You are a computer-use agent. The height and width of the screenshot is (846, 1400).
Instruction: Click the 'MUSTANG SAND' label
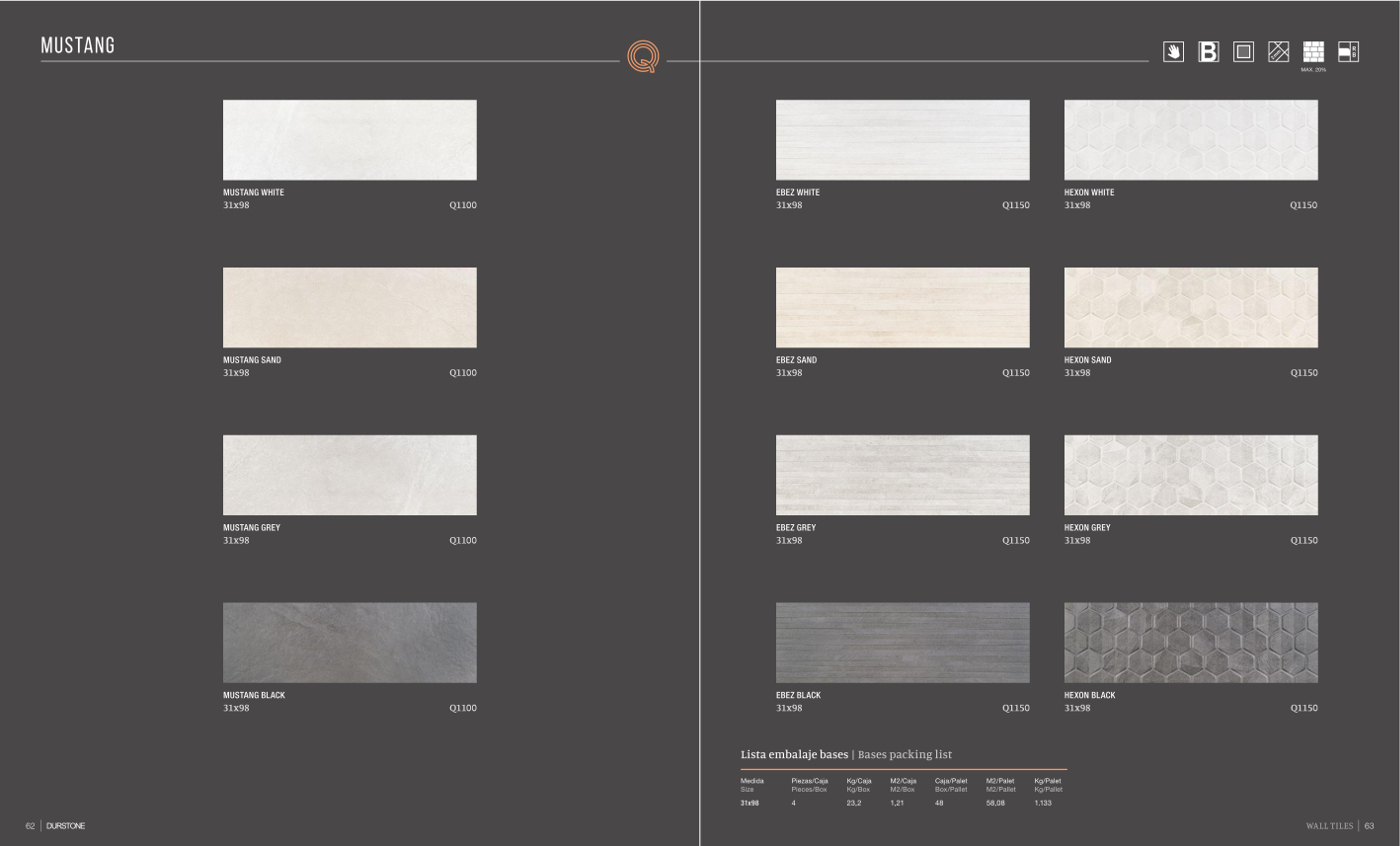[x=252, y=360]
